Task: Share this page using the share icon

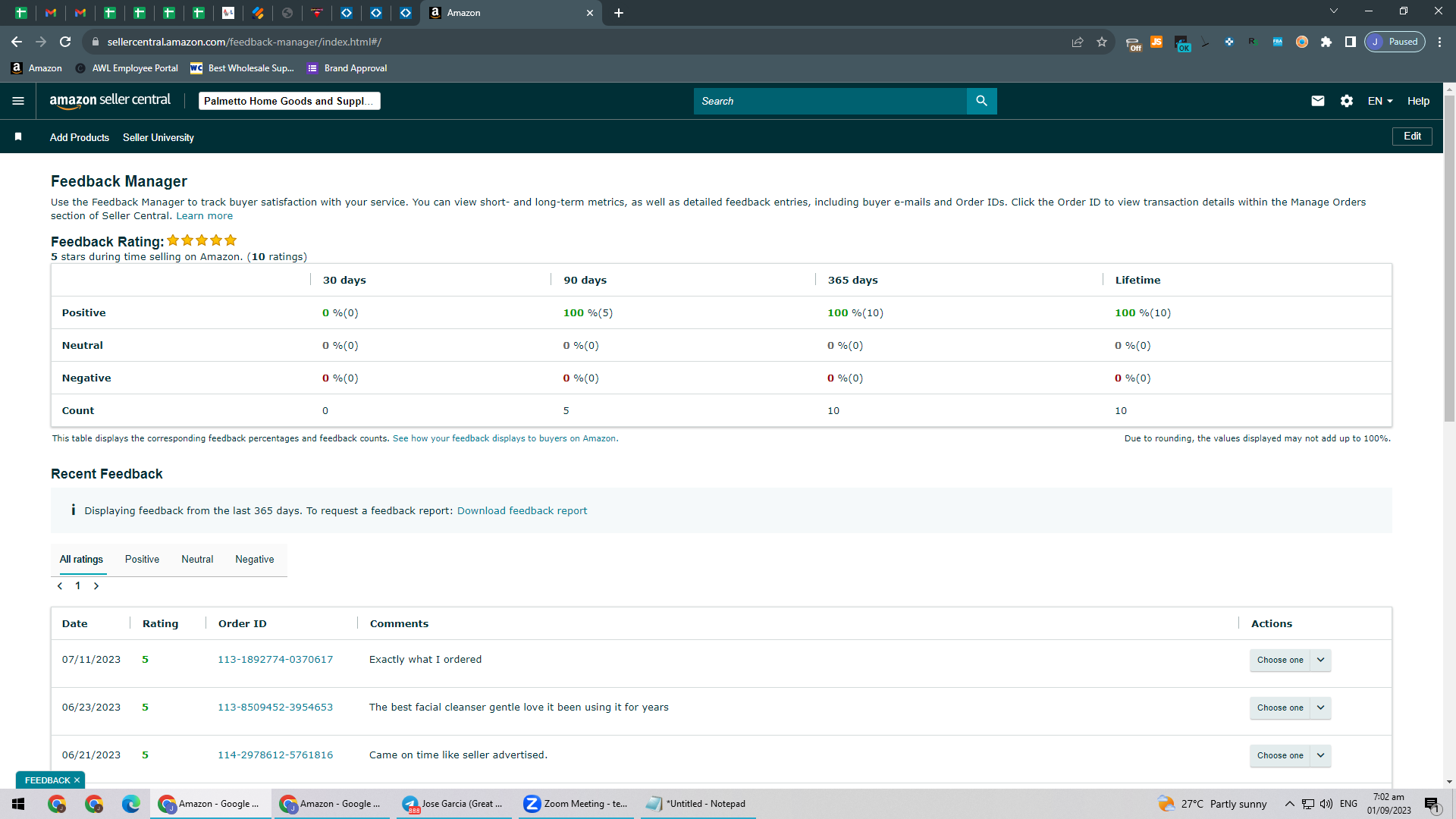Action: tap(1078, 42)
